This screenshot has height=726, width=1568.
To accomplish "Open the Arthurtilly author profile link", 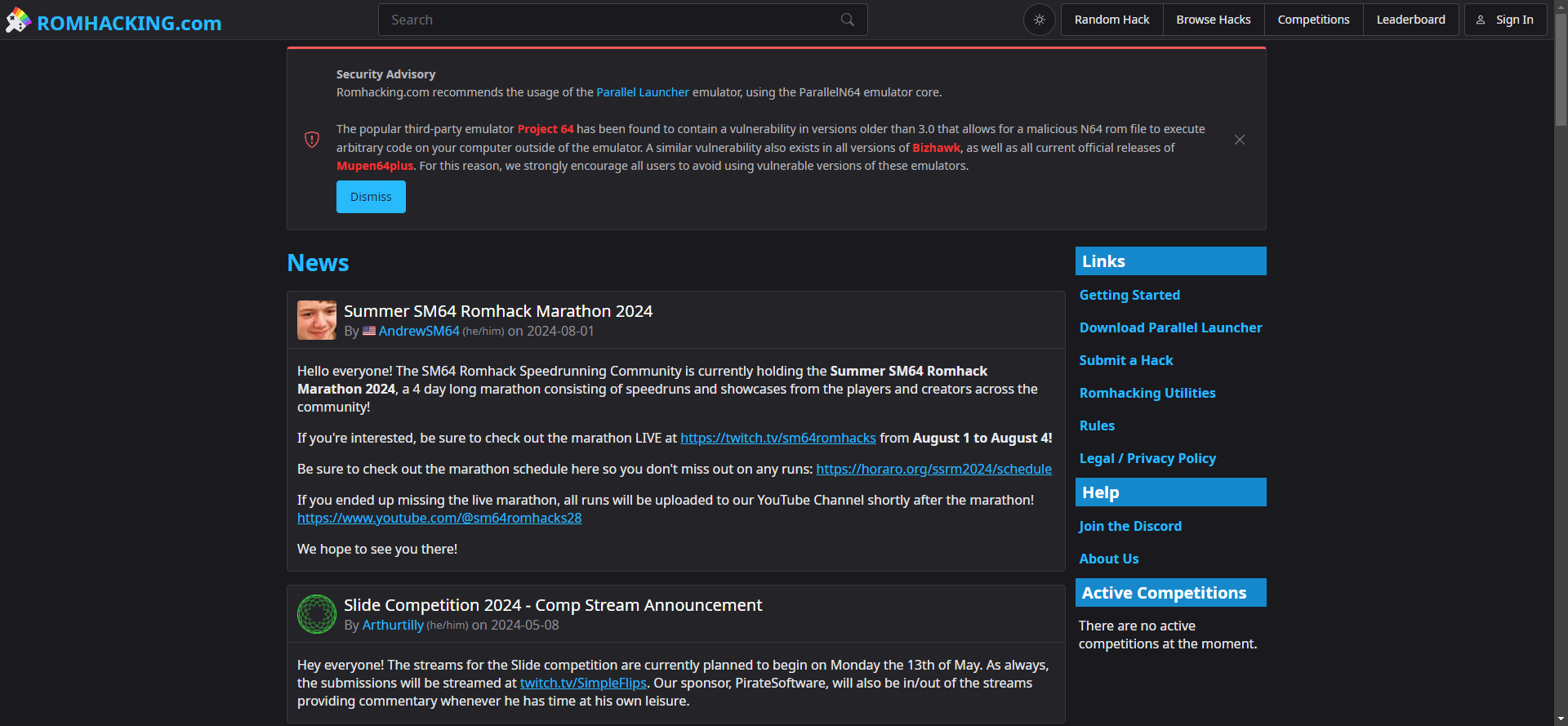I will [393, 625].
